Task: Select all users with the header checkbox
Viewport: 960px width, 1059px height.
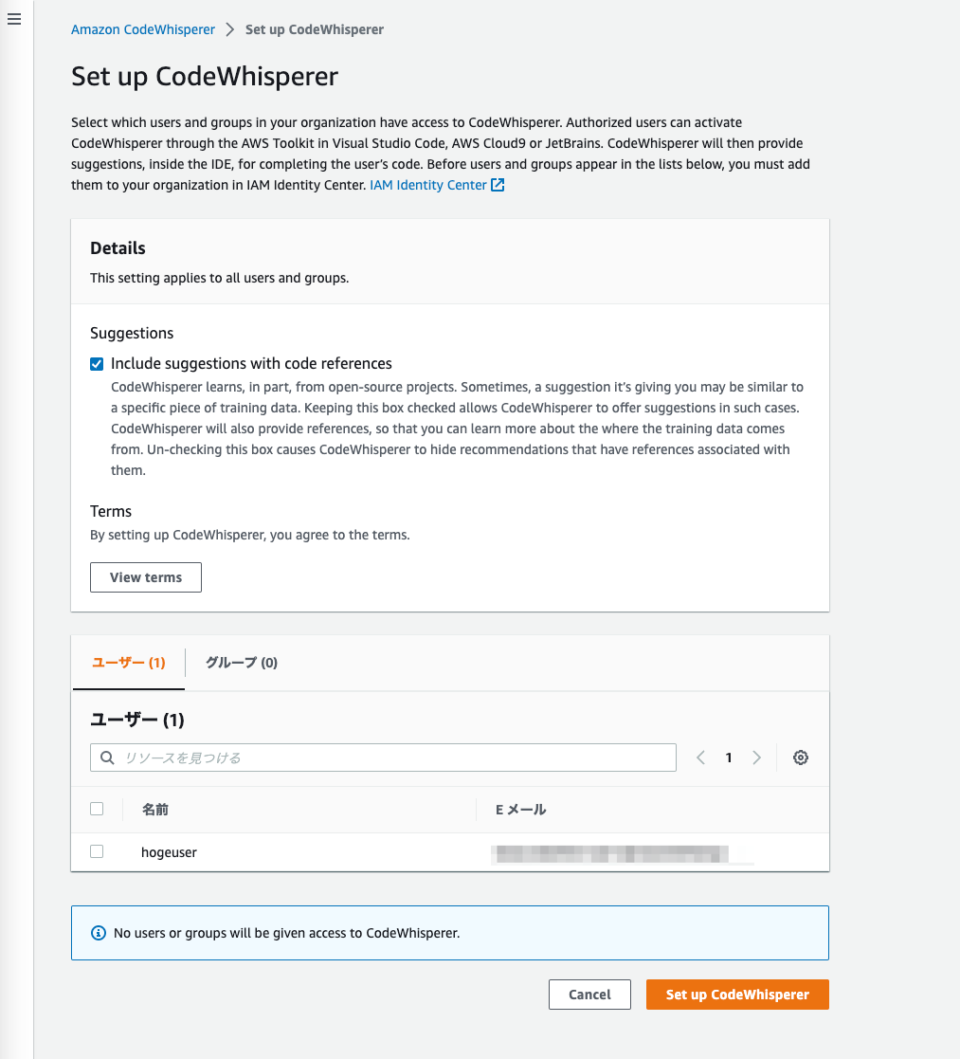Action: tap(96, 808)
